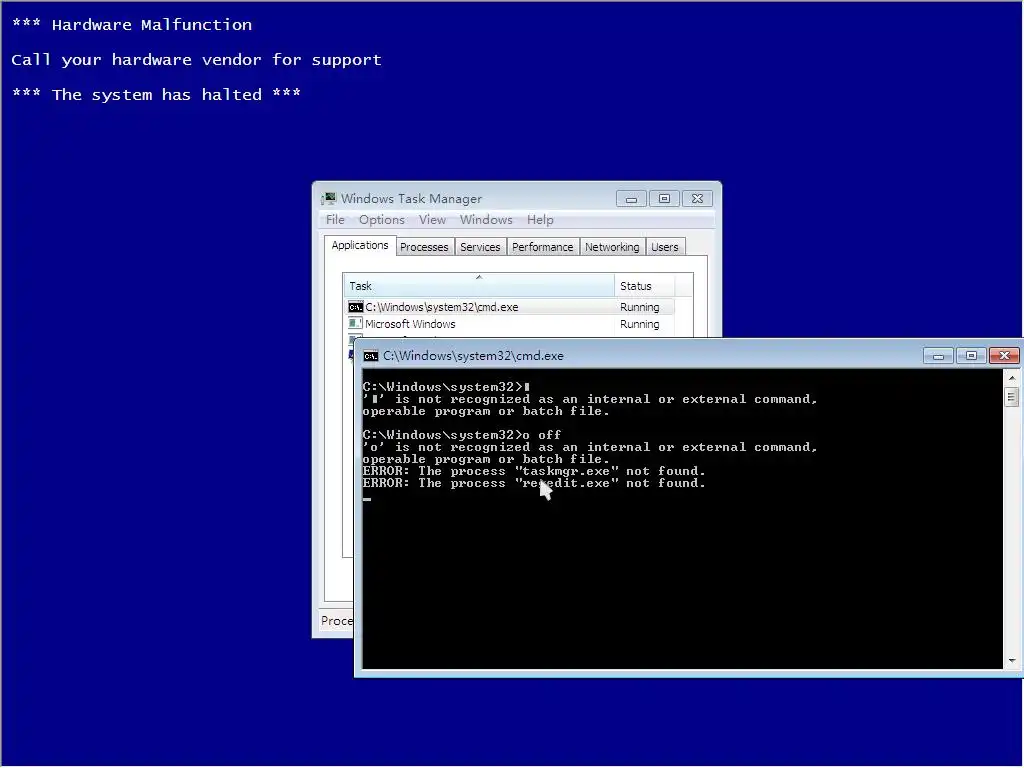Viewport: 1024px width, 768px height.
Task: Switch to the Networking tab
Action: point(612,247)
